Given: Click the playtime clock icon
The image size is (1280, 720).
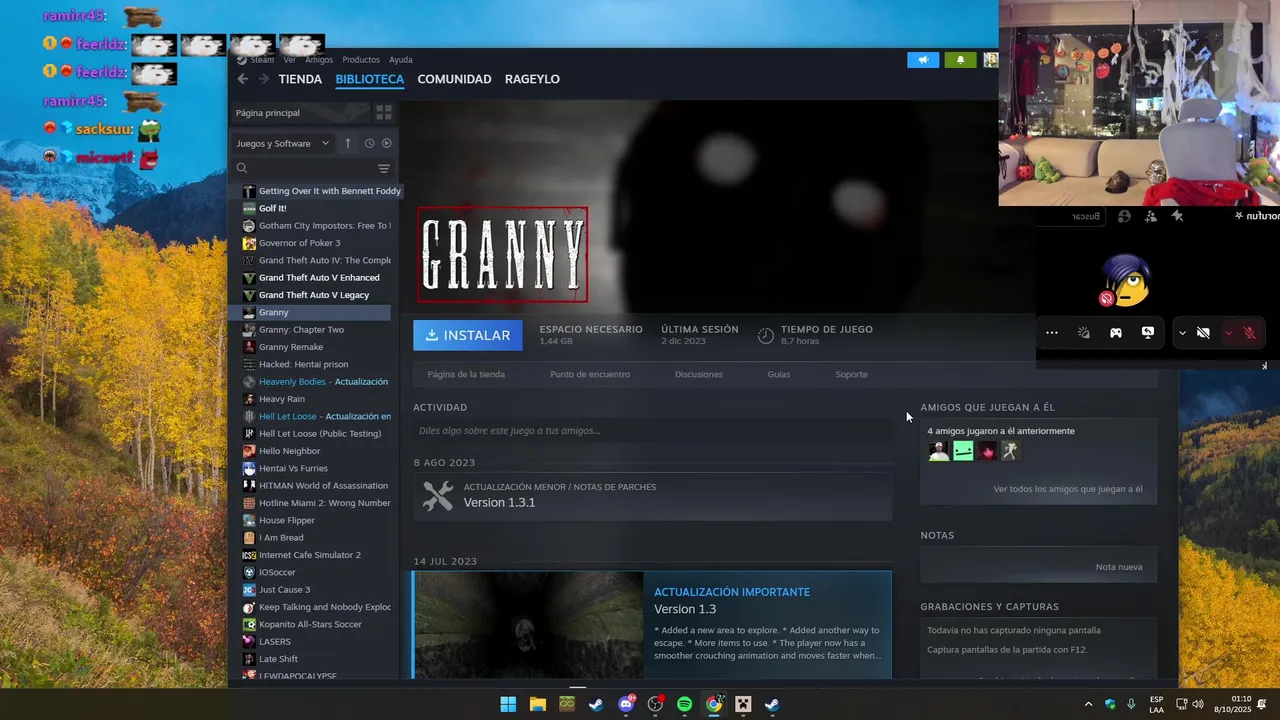Looking at the screenshot, I should coord(766,336).
